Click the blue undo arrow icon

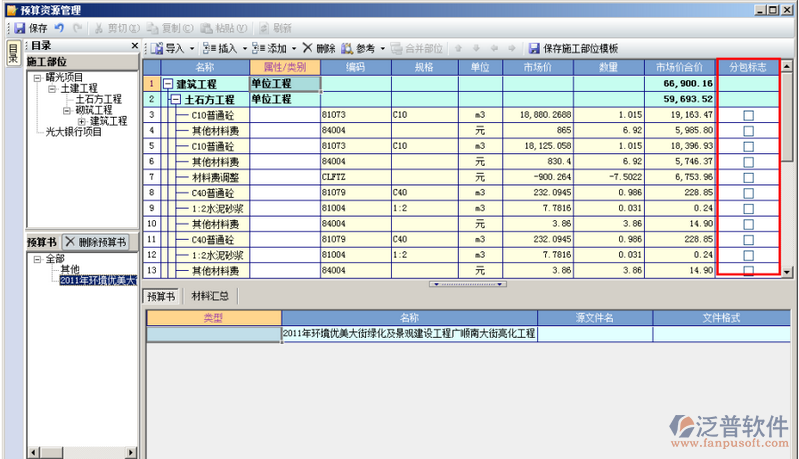click(x=59, y=29)
